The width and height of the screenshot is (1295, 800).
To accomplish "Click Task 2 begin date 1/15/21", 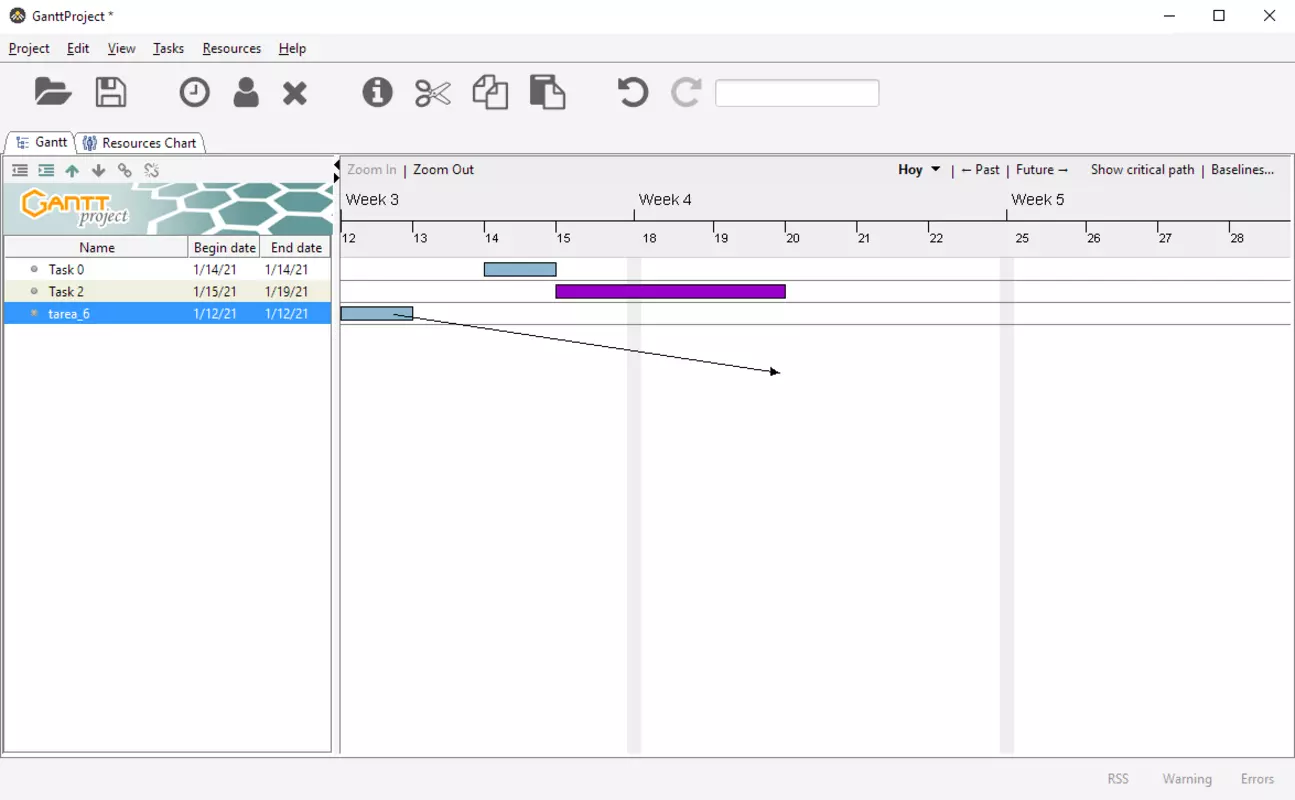I will click(x=215, y=292).
